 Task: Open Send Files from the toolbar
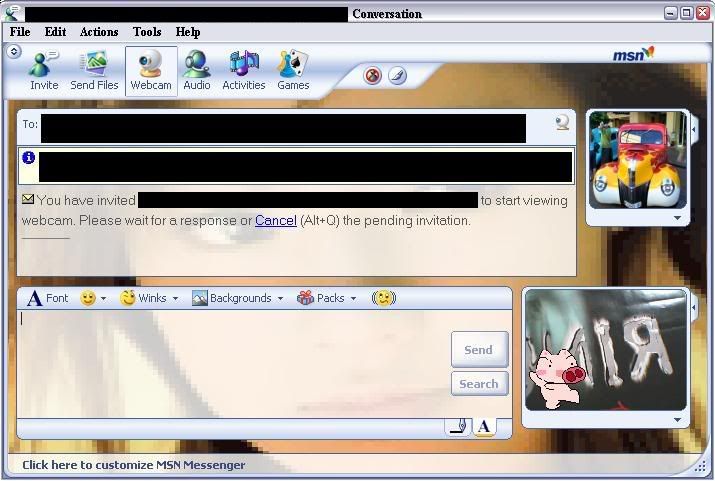coord(94,71)
